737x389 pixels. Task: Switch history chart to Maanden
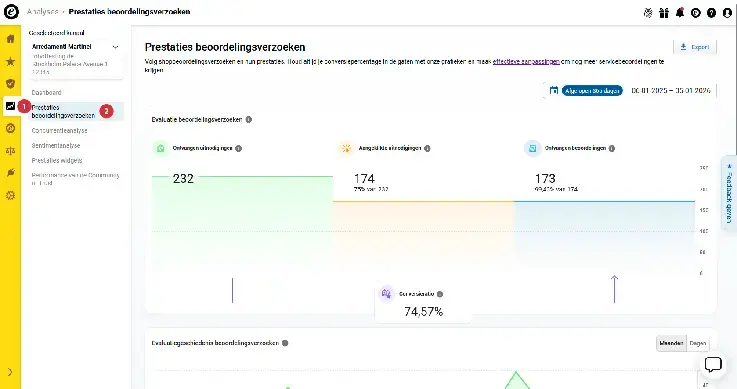[671, 343]
